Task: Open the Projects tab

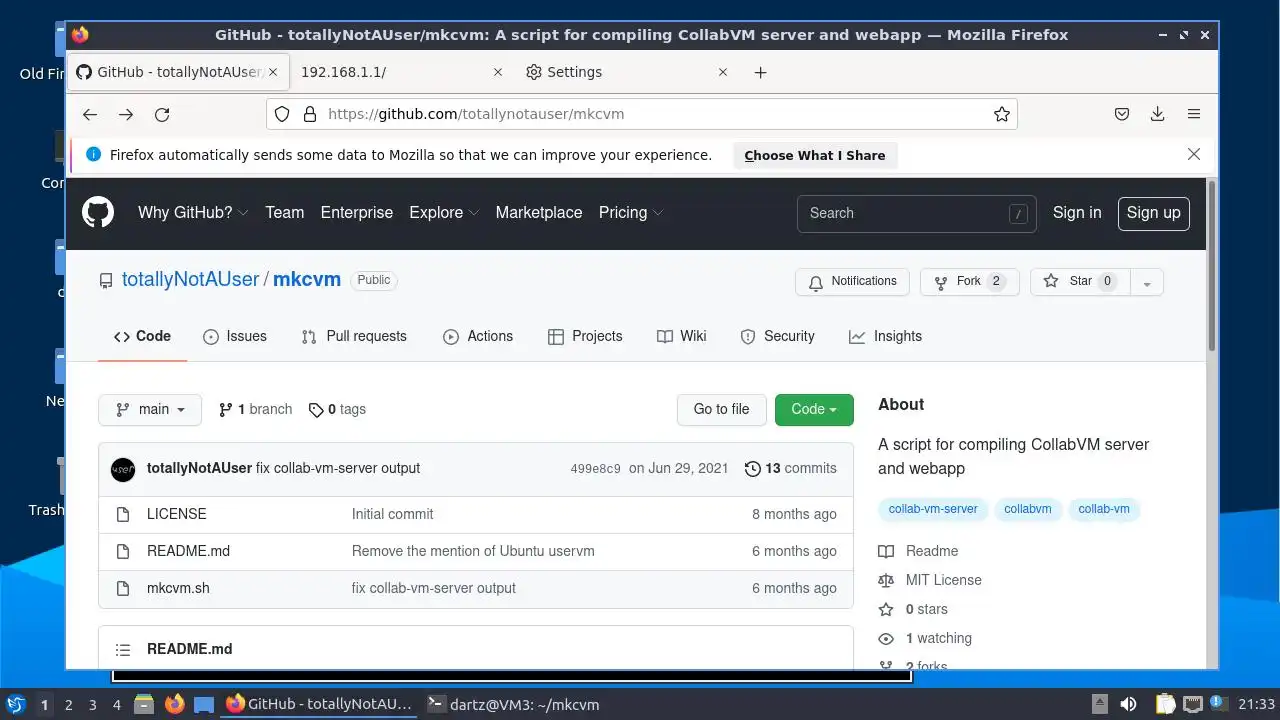Action: click(585, 336)
